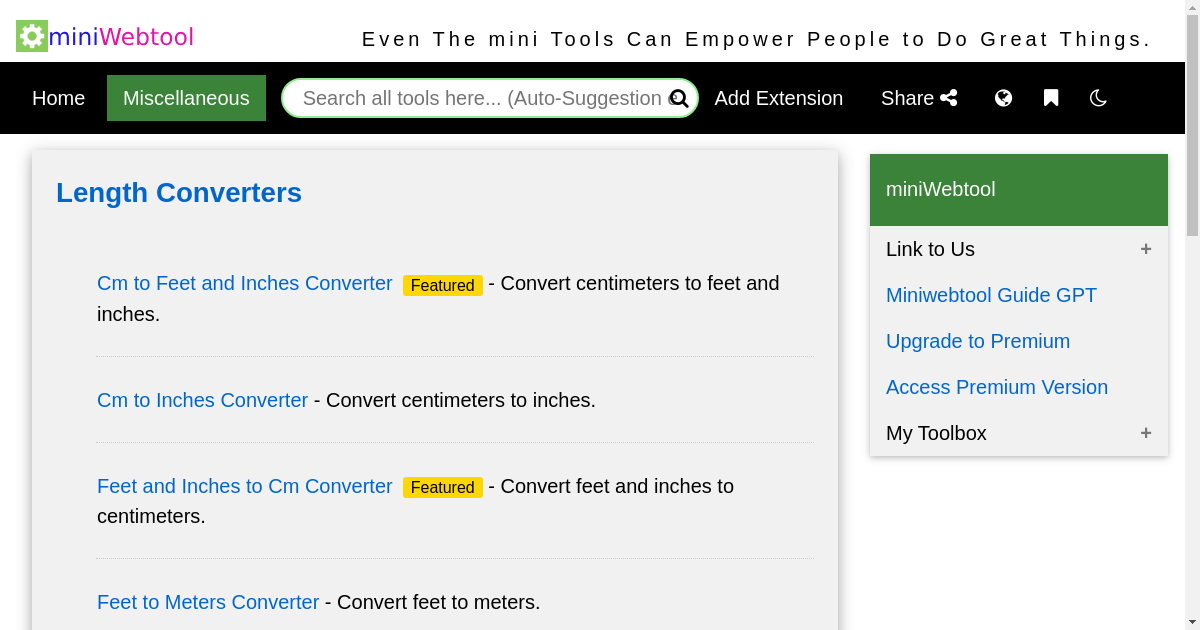Open the Feet to Meters Converter
Viewport: 1200px width, 630px height.
coord(208,602)
